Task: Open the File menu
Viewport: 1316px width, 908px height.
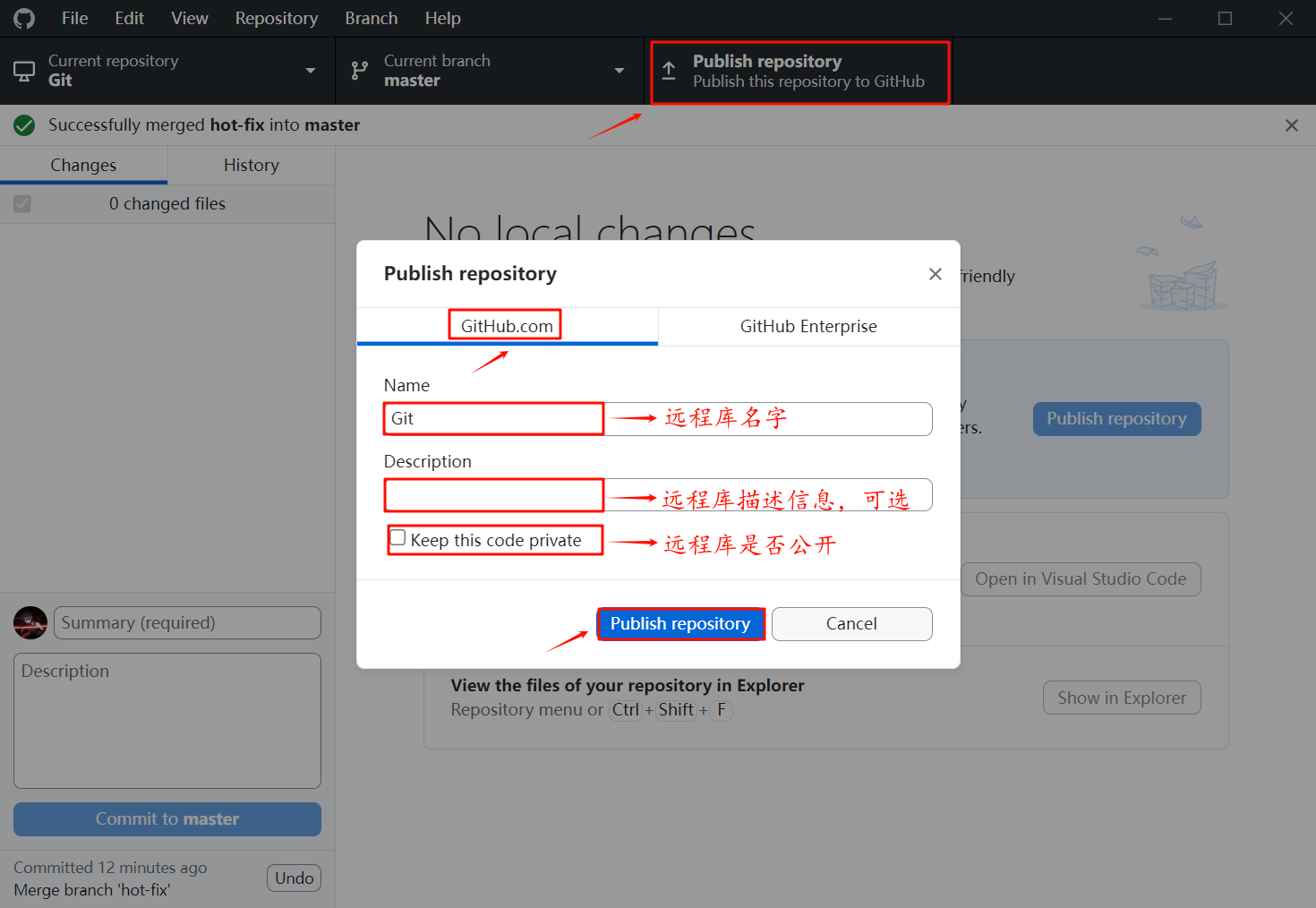Action: (75, 18)
